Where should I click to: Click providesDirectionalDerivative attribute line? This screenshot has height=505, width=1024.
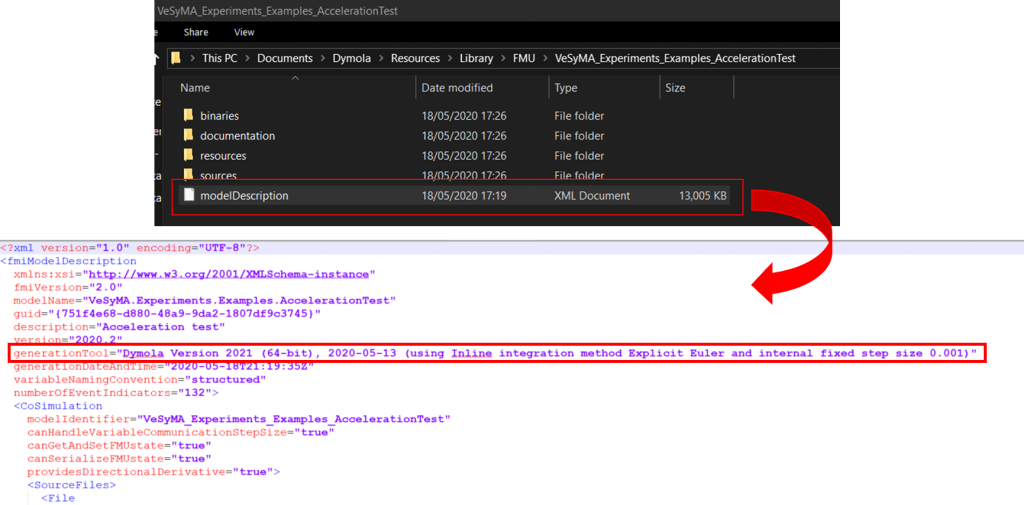(153, 472)
